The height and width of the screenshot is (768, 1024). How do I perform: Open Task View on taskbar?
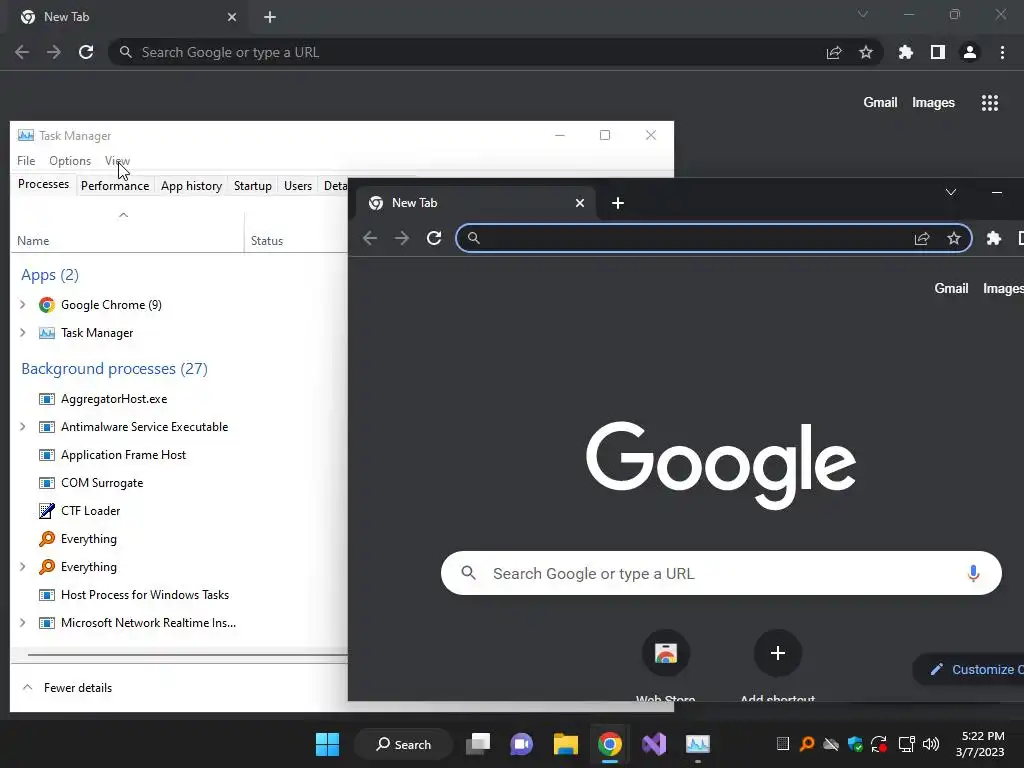[x=478, y=744]
